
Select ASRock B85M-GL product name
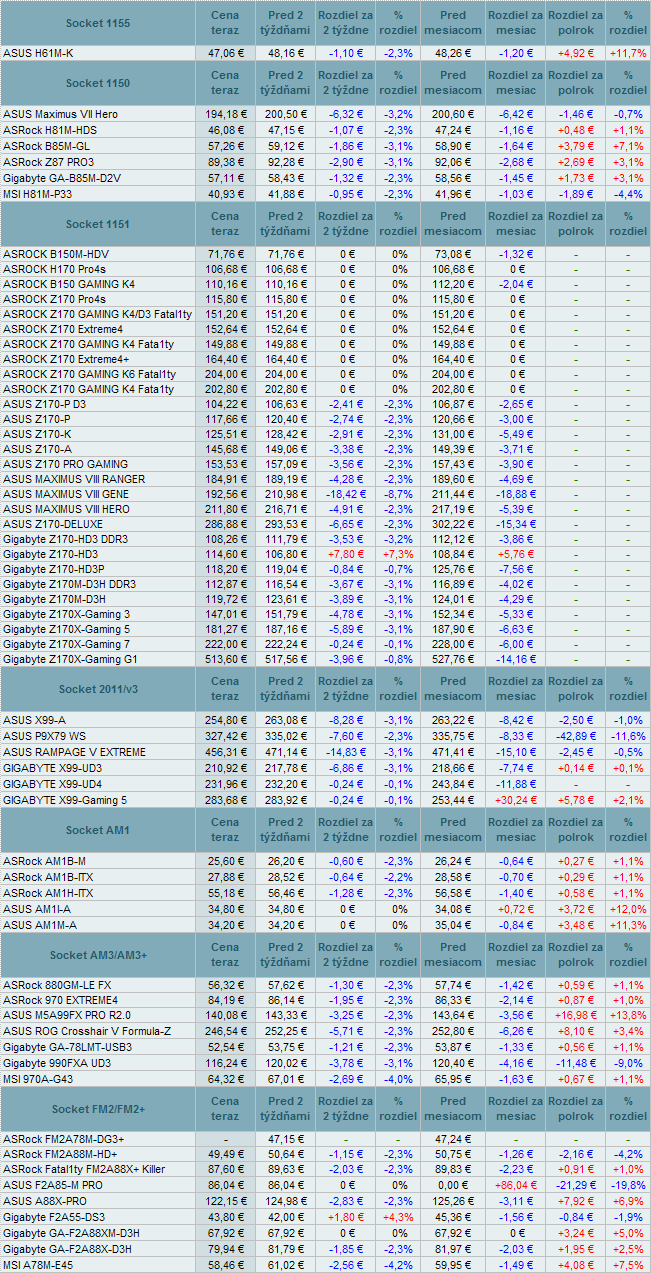click(47, 146)
